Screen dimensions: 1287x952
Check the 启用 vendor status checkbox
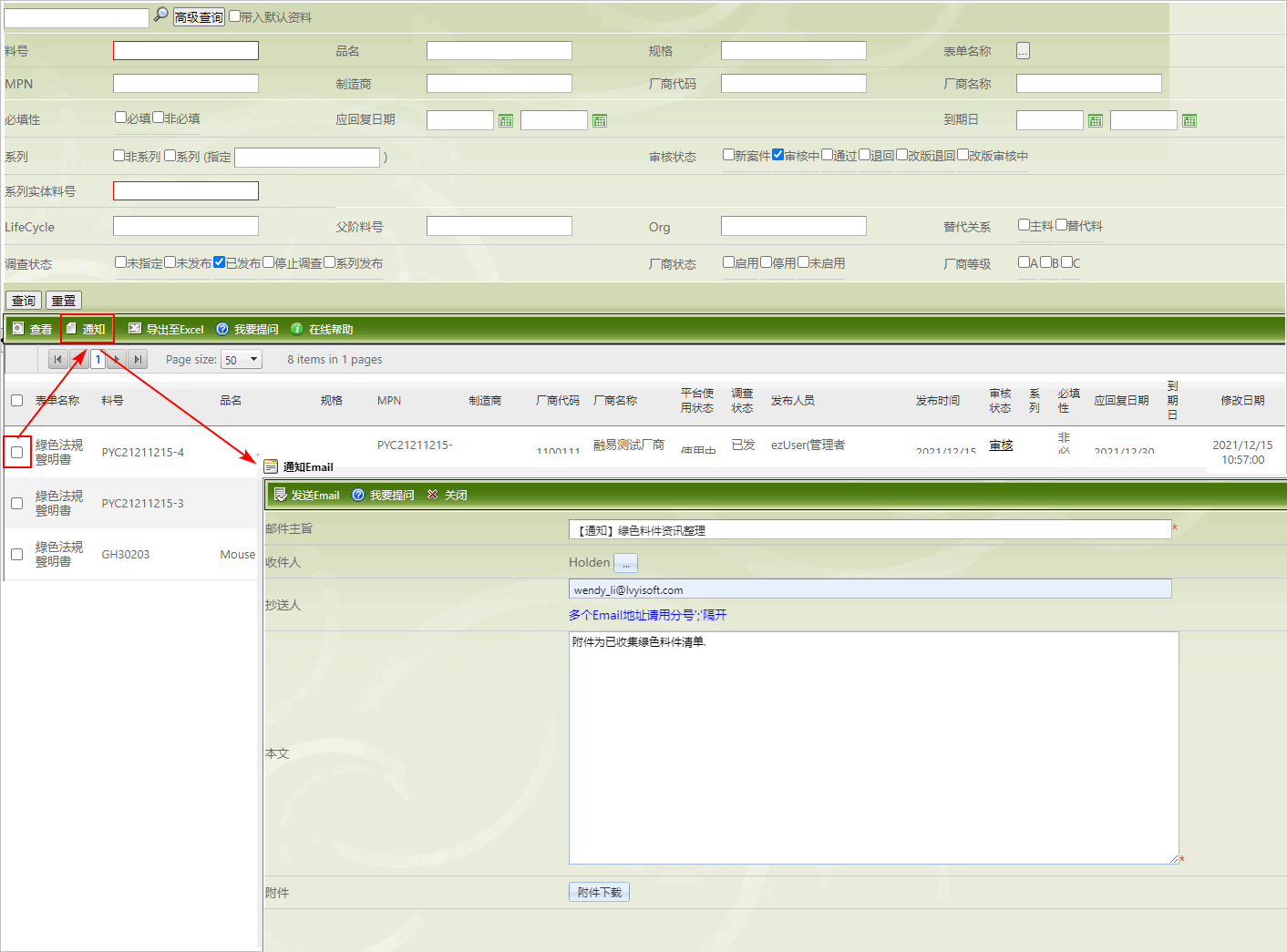(729, 262)
